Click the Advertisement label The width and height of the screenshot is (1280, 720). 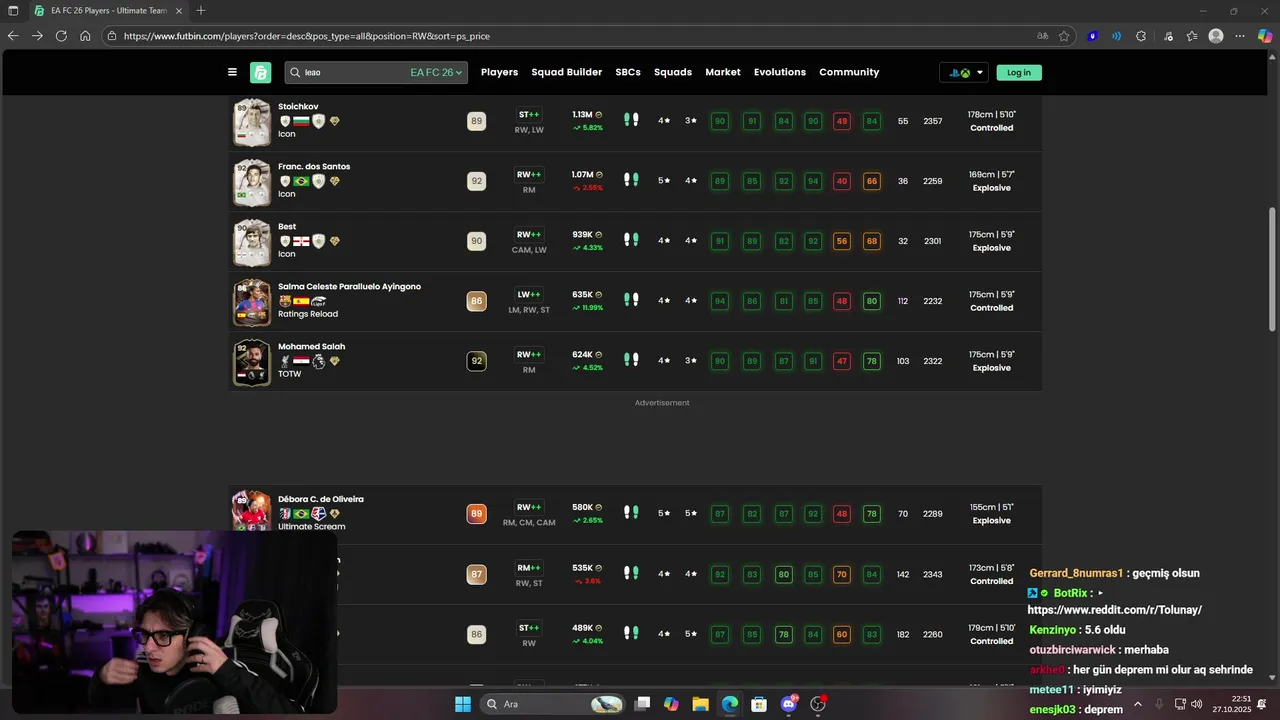coord(662,403)
